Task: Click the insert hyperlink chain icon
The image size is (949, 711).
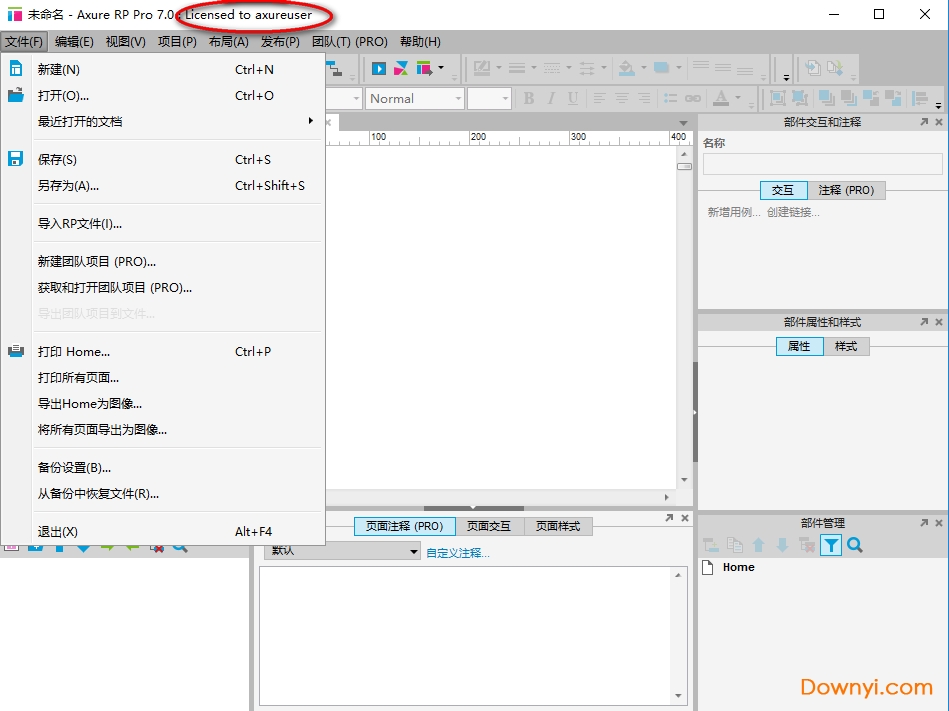Action: click(693, 98)
